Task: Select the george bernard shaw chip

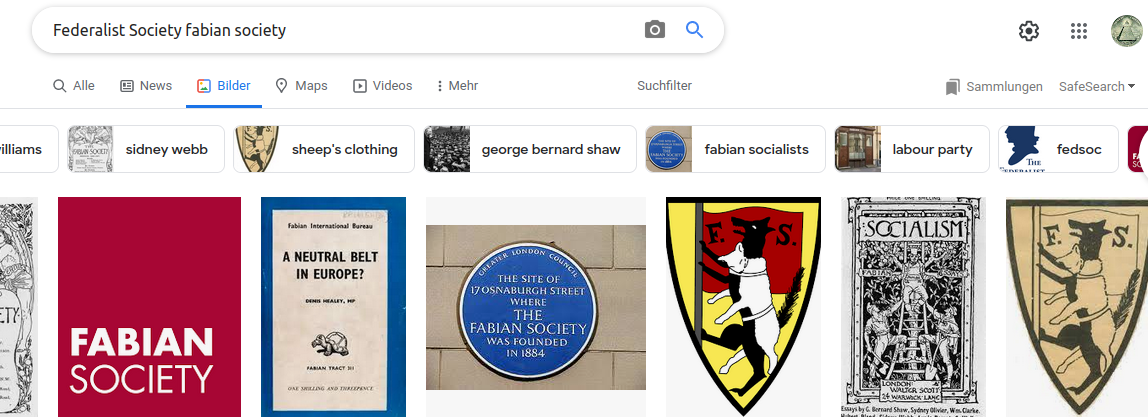Action: click(530, 149)
